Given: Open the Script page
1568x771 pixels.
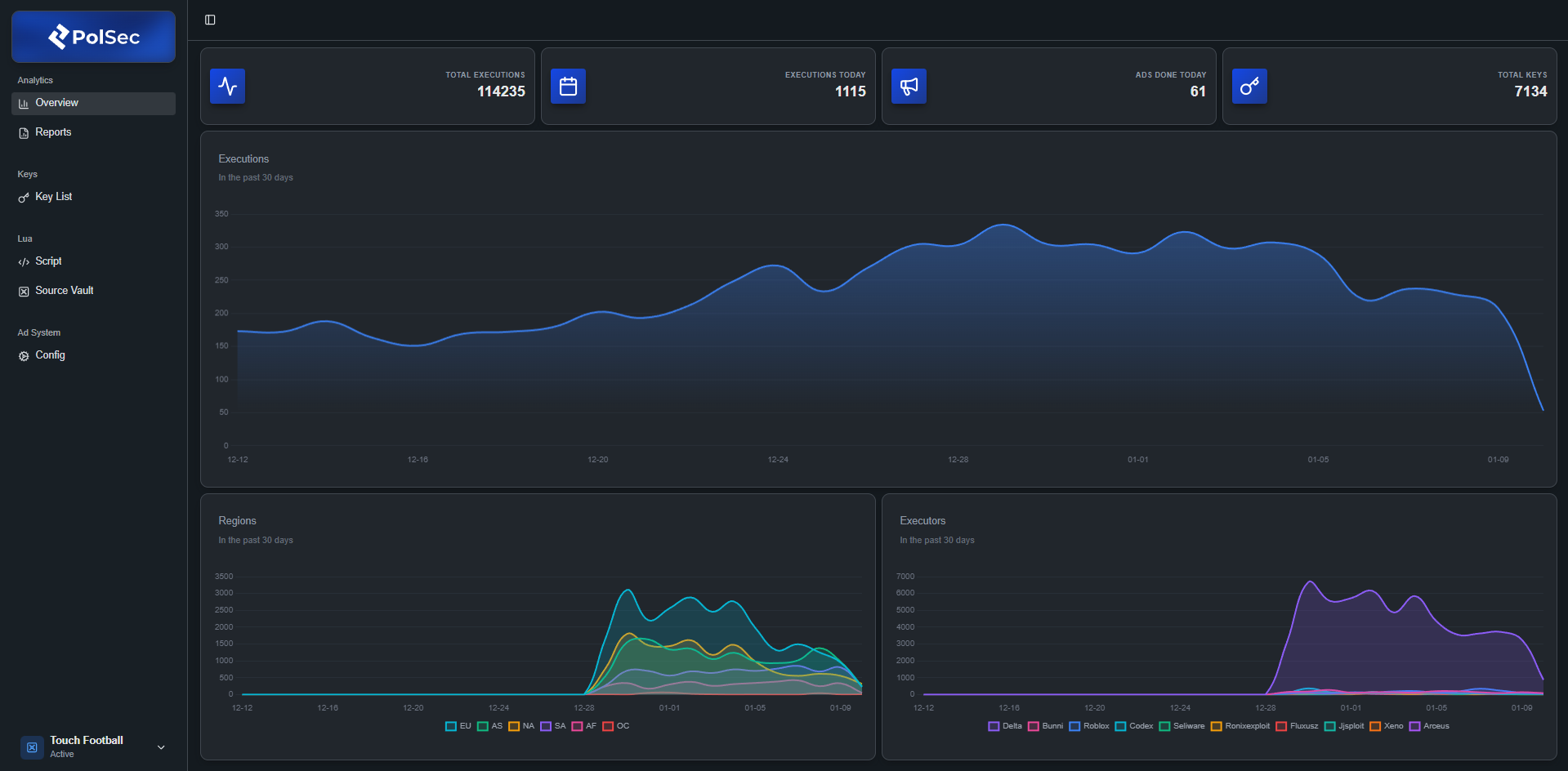Looking at the screenshot, I should pos(93,261).
